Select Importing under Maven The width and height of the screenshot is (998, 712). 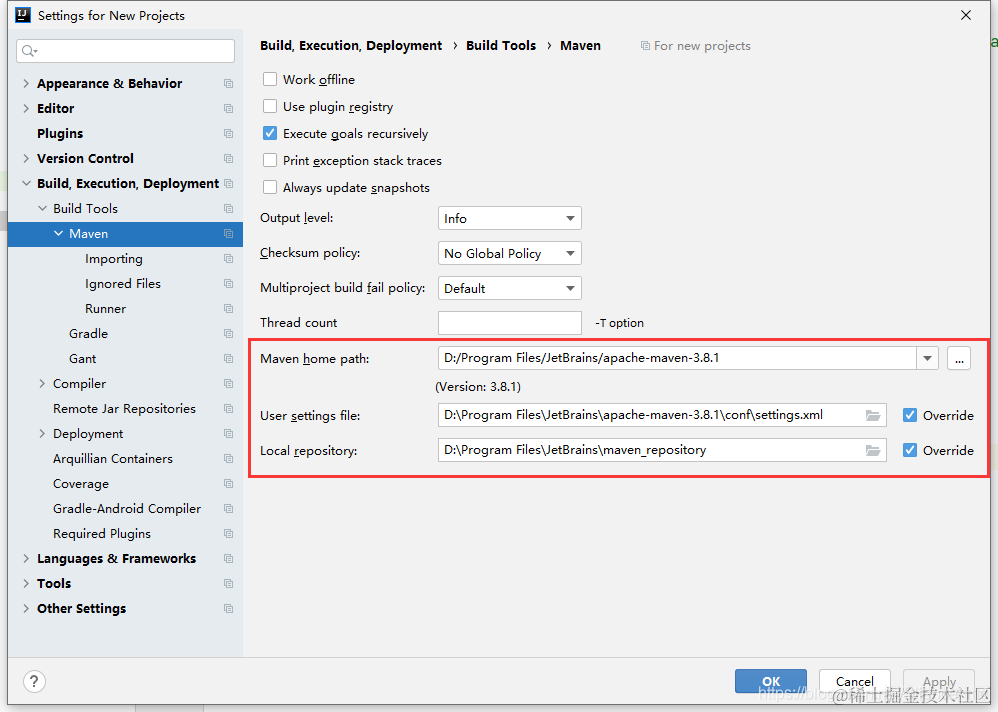114,259
